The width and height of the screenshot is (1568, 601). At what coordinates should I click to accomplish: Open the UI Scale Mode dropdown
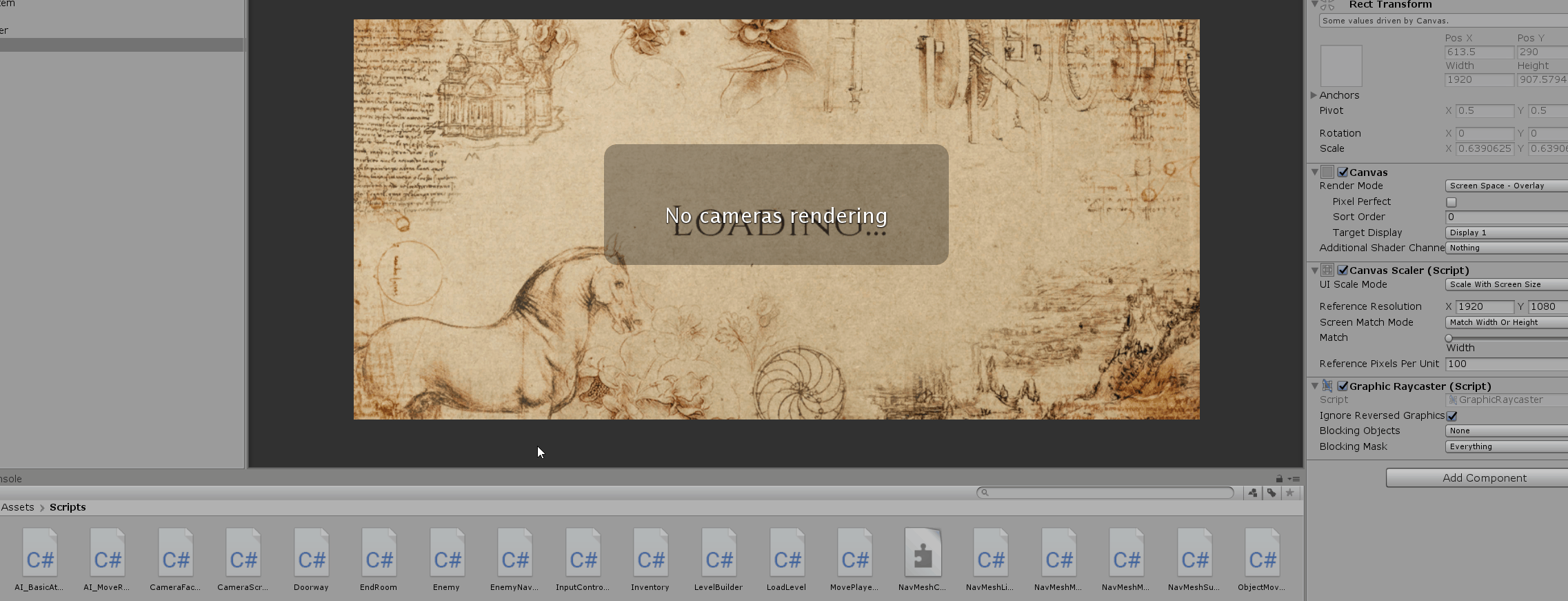tap(1507, 284)
